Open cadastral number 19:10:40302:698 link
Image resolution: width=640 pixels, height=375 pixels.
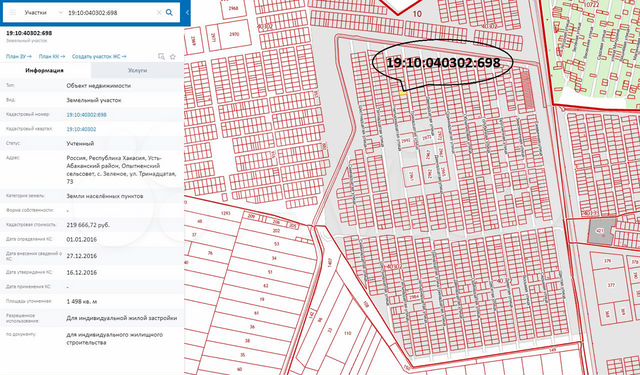coord(87,115)
